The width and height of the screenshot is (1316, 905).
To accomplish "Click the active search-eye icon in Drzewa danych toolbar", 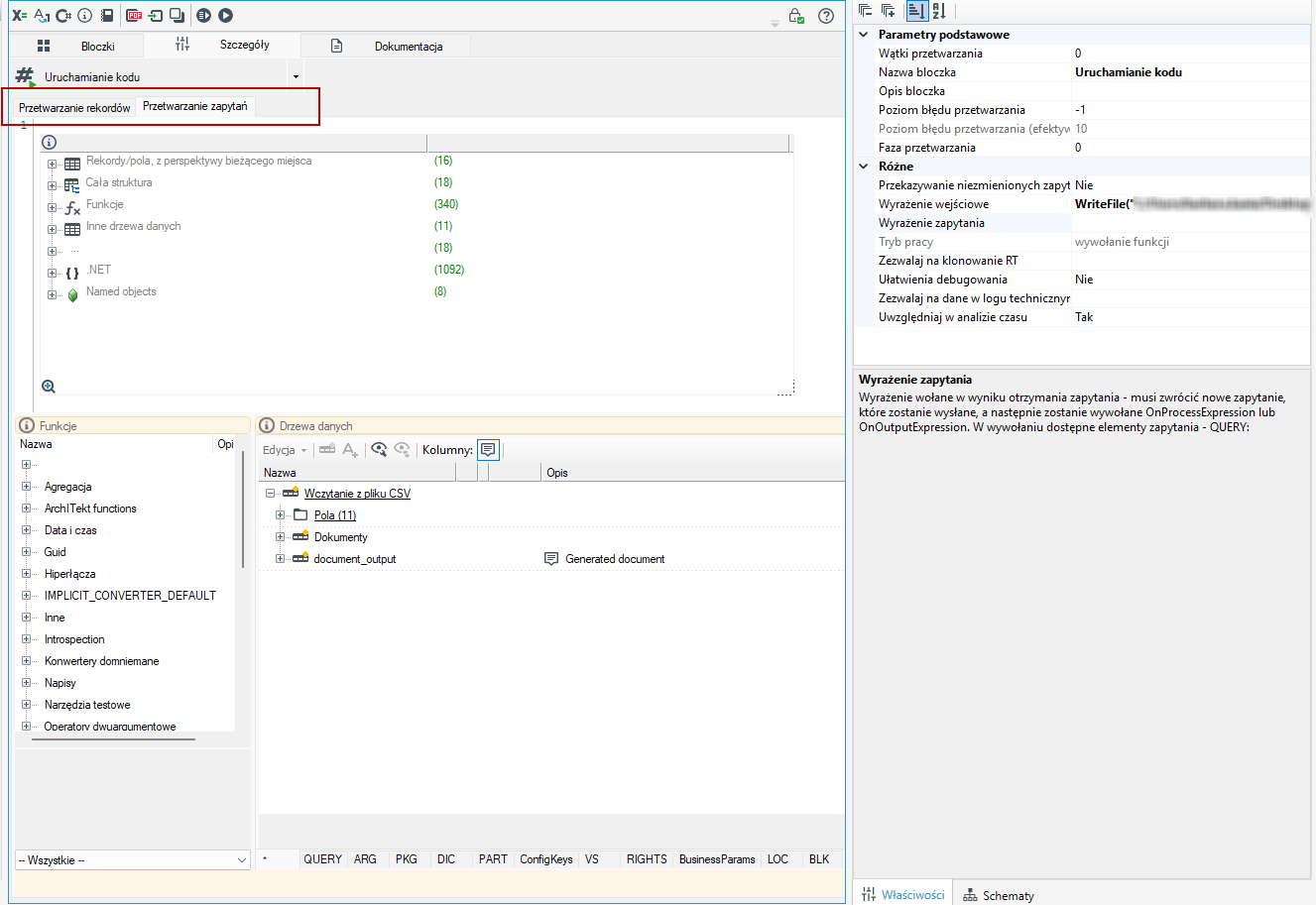I will tap(379, 449).
